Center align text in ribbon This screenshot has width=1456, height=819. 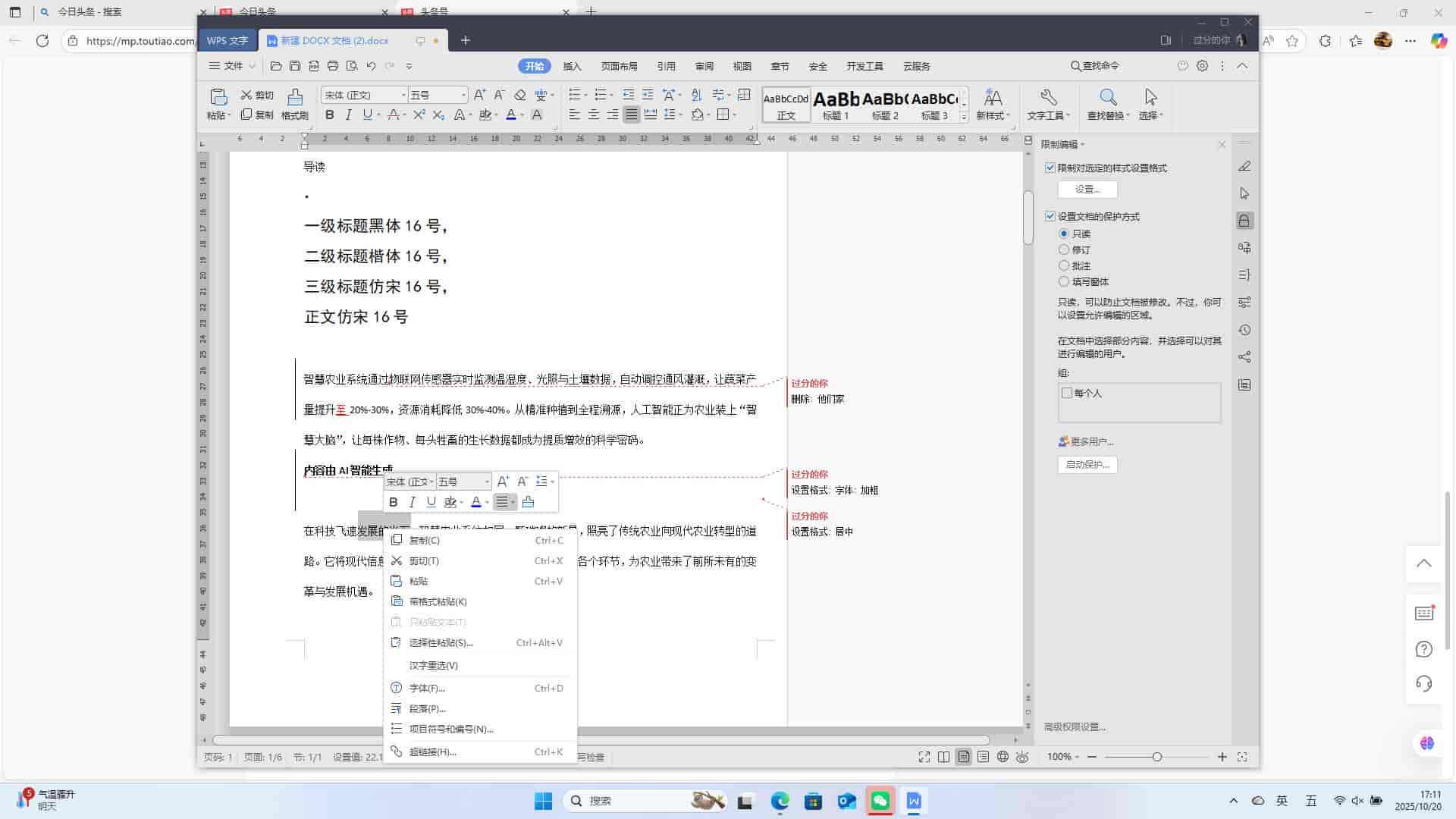[594, 115]
